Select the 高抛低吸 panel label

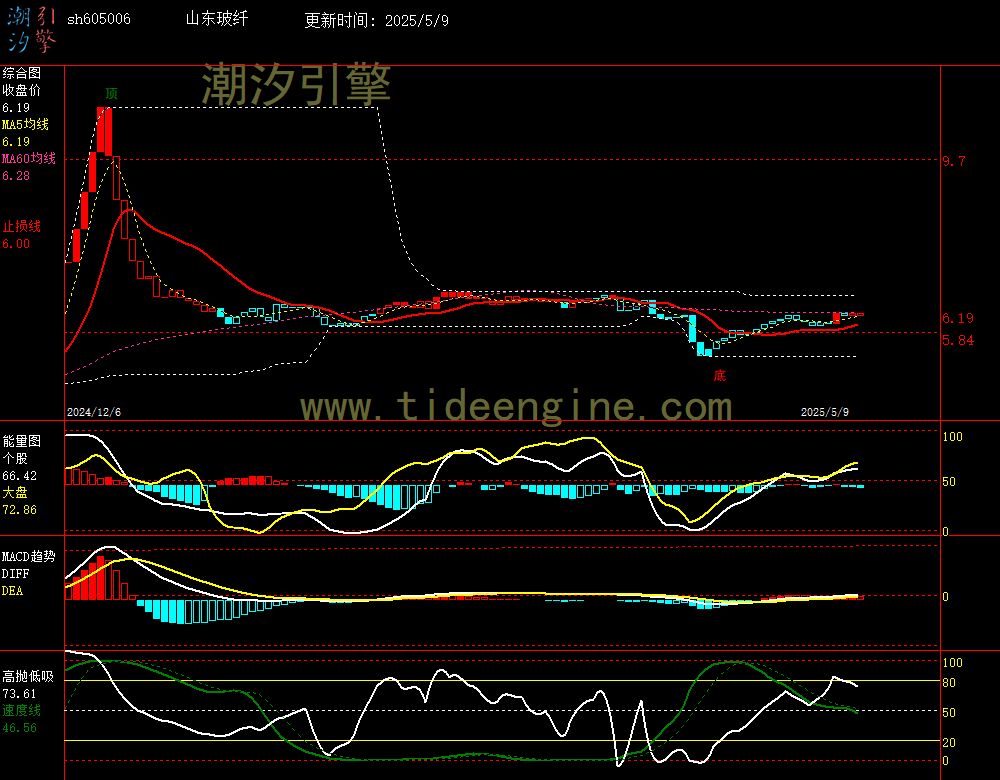coord(29,676)
